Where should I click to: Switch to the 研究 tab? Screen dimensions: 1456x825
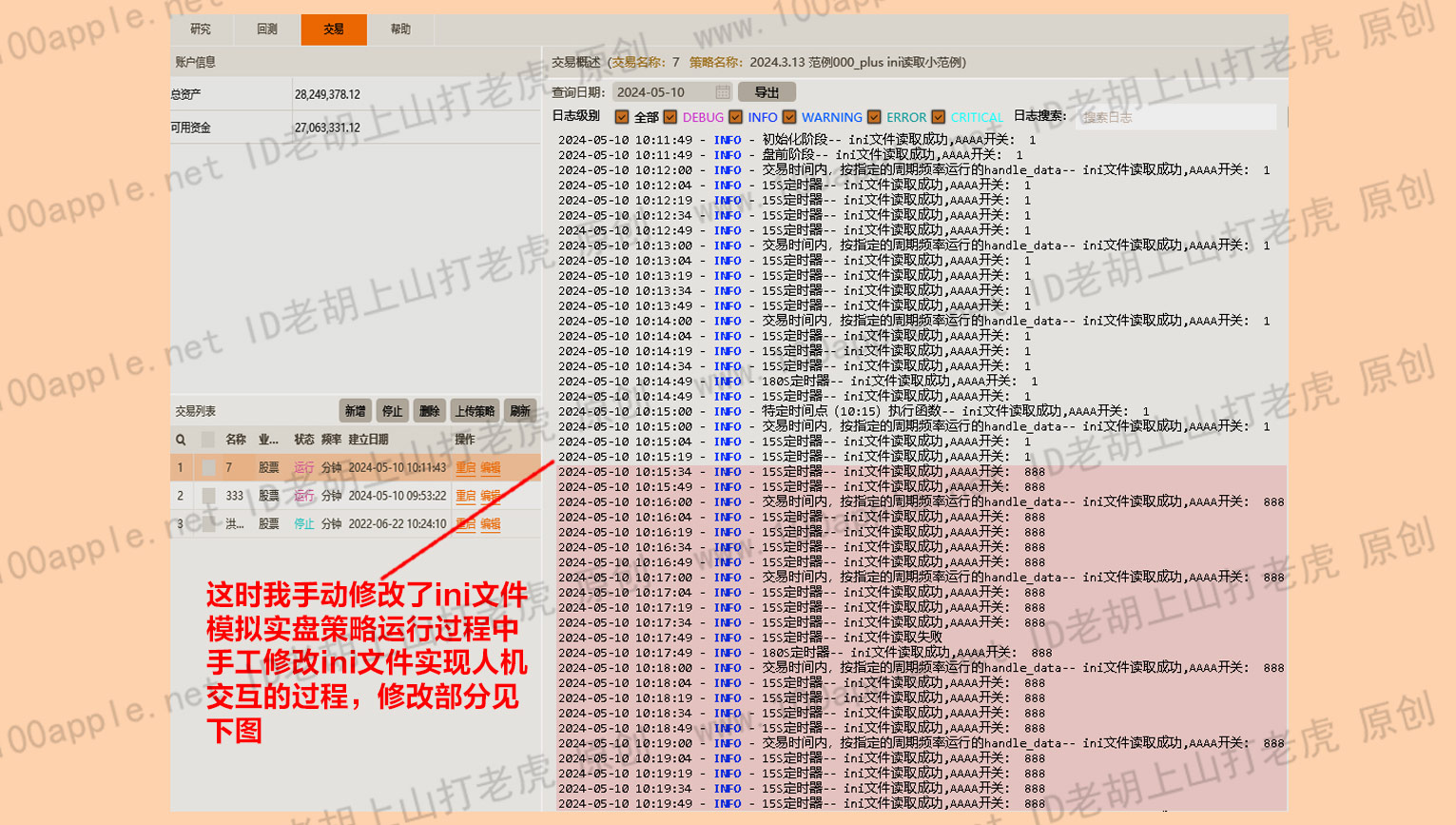click(201, 29)
